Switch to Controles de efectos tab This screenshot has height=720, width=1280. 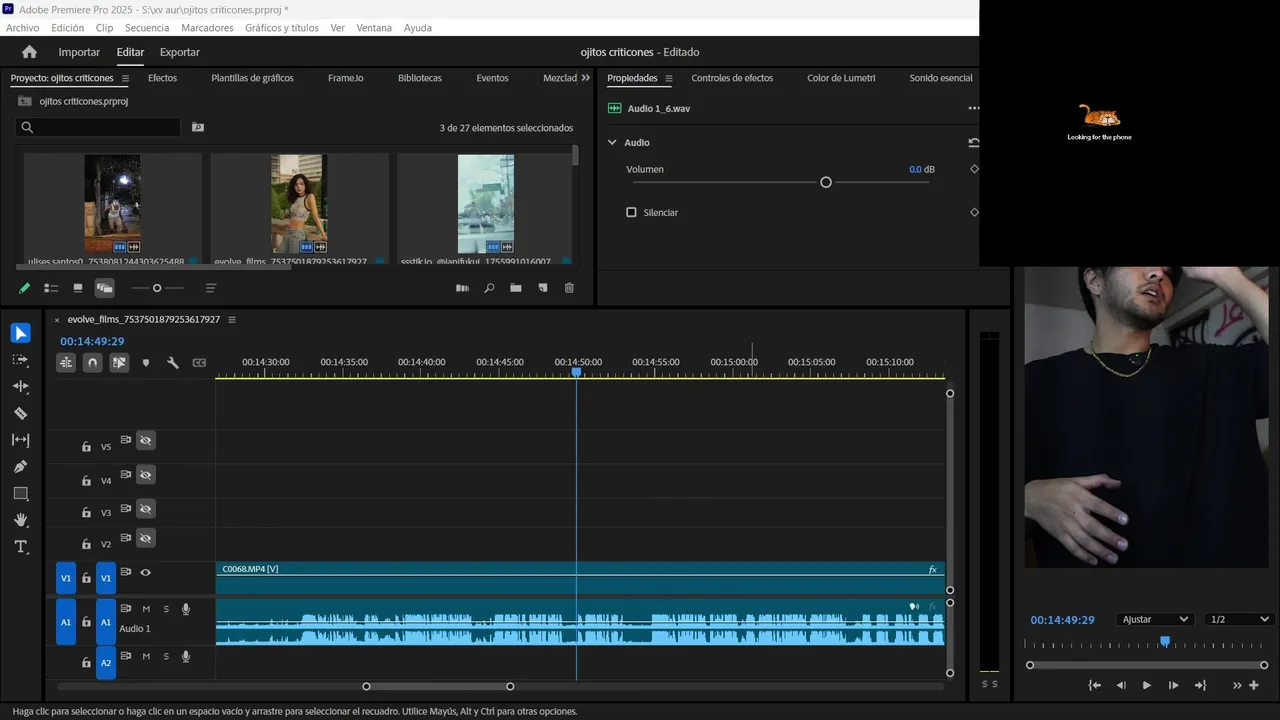732,78
